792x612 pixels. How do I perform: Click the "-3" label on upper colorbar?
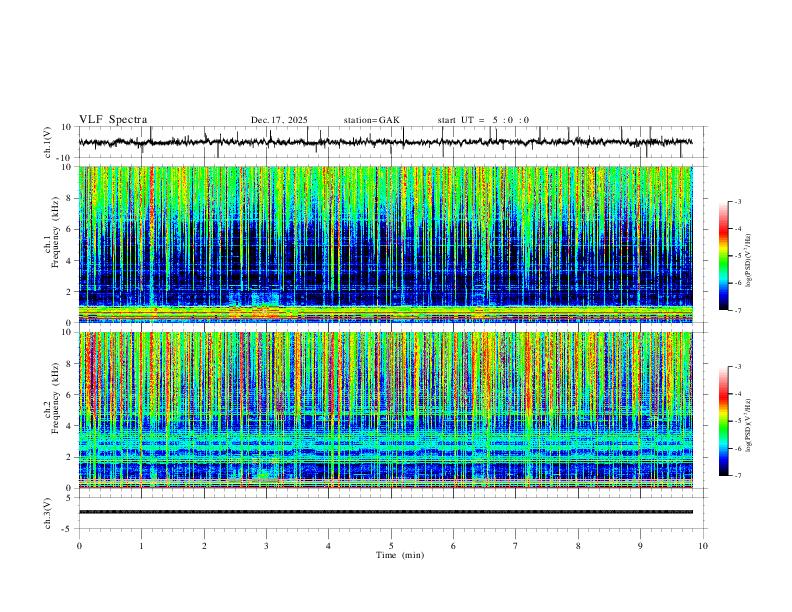[x=738, y=201]
